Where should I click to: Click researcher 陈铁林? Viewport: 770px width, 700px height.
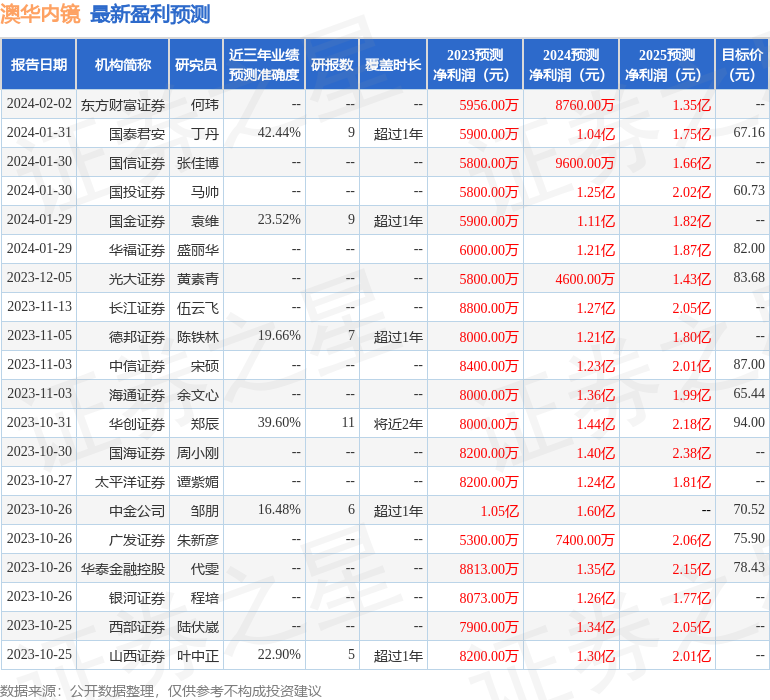[198, 337]
